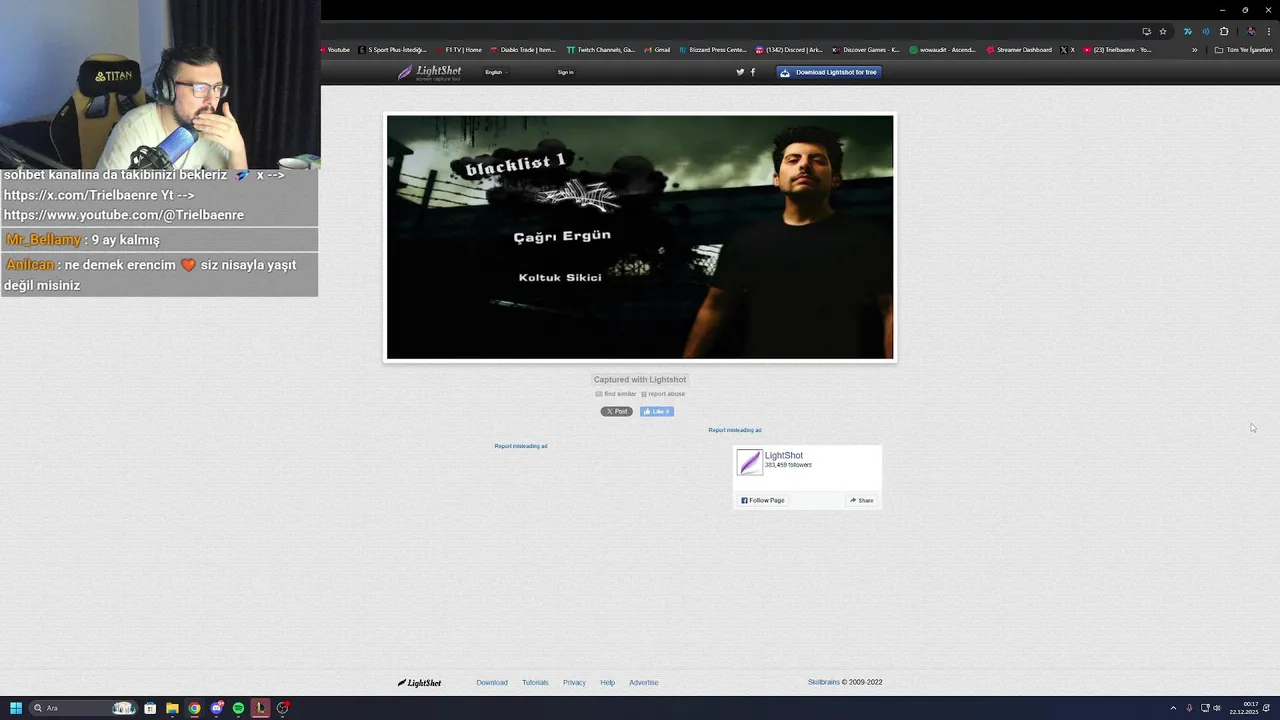Open the blacklist screenshot image
The width and height of the screenshot is (1280, 720).
[x=640, y=237]
